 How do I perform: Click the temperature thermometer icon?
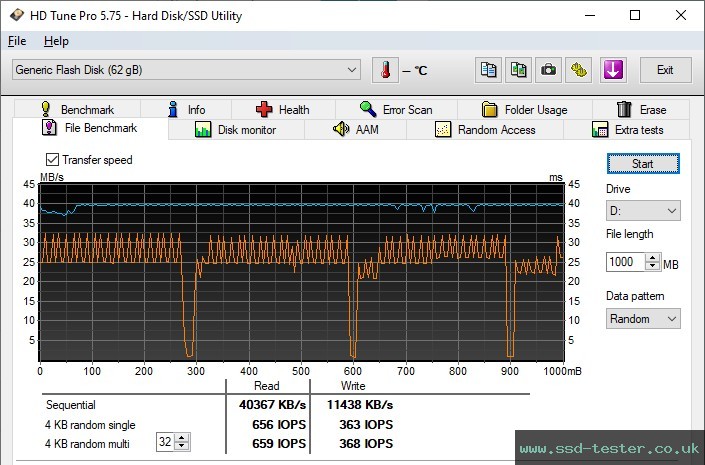pos(385,70)
